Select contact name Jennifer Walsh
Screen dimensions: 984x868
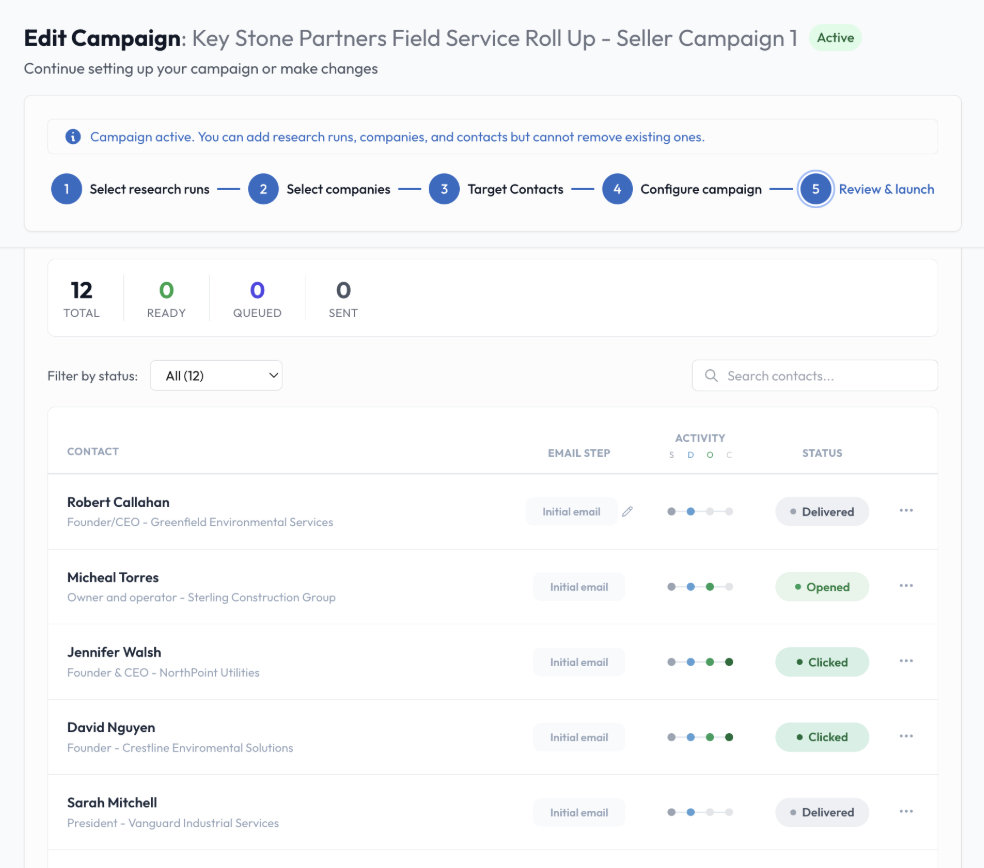[114, 652]
